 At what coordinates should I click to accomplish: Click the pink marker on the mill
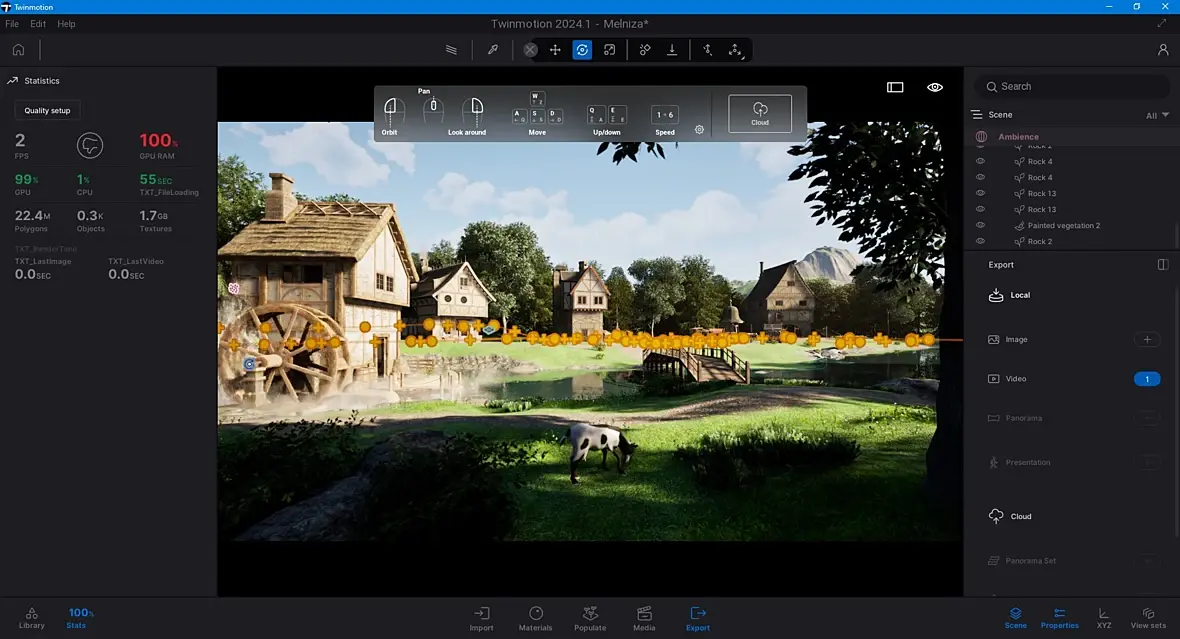[233, 288]
